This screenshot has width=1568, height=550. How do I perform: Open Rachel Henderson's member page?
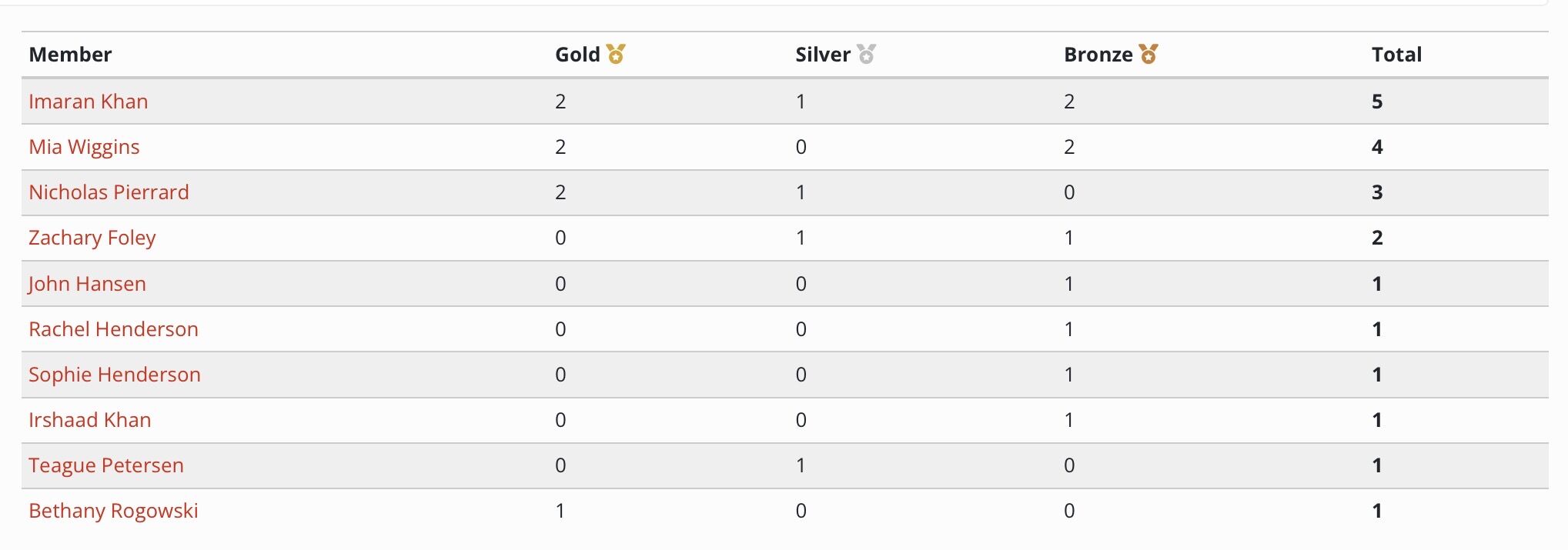[x=113, y=329]
